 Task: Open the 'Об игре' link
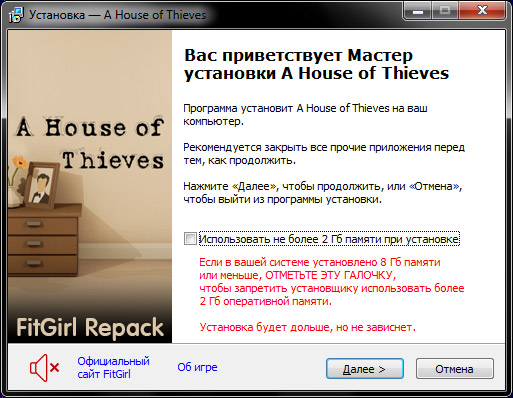click(x=197, y=367)
